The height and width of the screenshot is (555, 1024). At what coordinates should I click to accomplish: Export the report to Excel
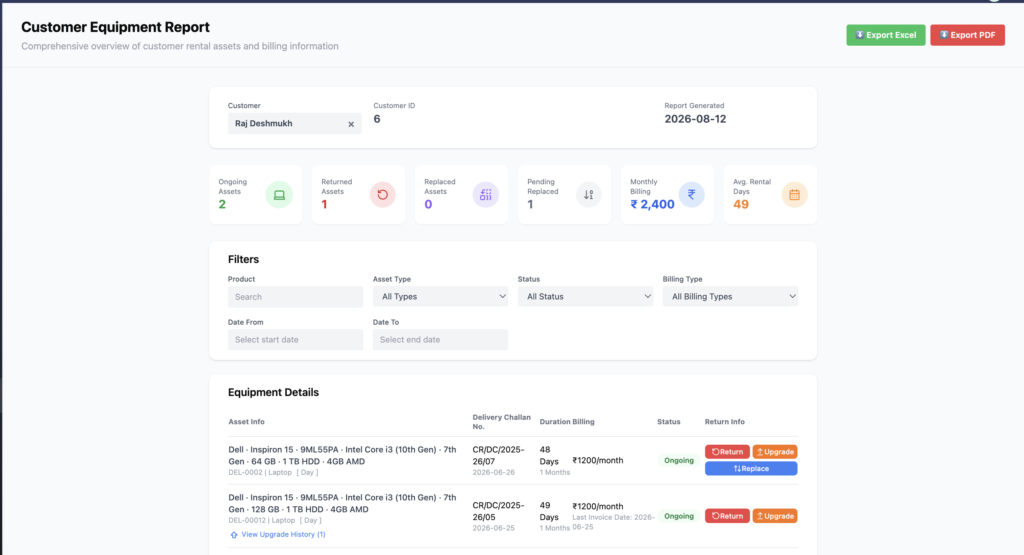pyautogui.click(x=886, y=35)
